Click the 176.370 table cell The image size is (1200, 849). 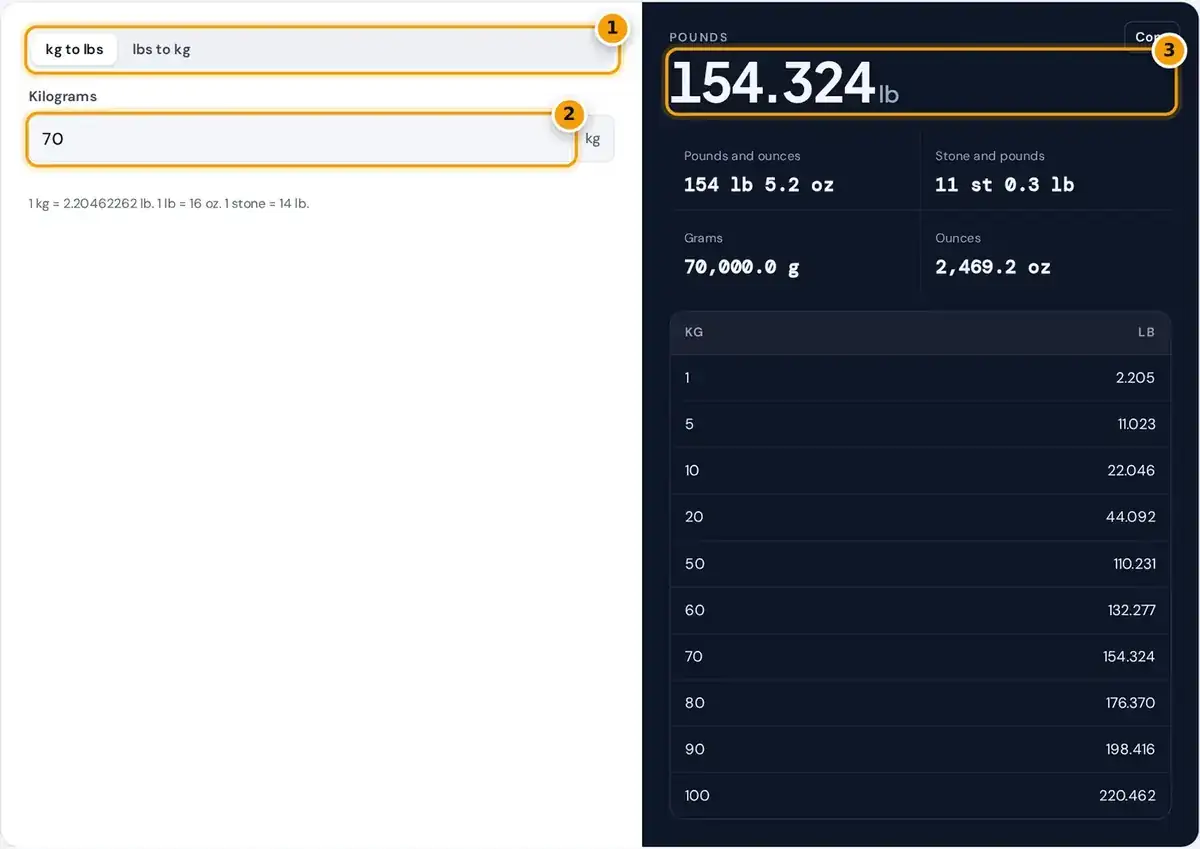coord(1130,703)
